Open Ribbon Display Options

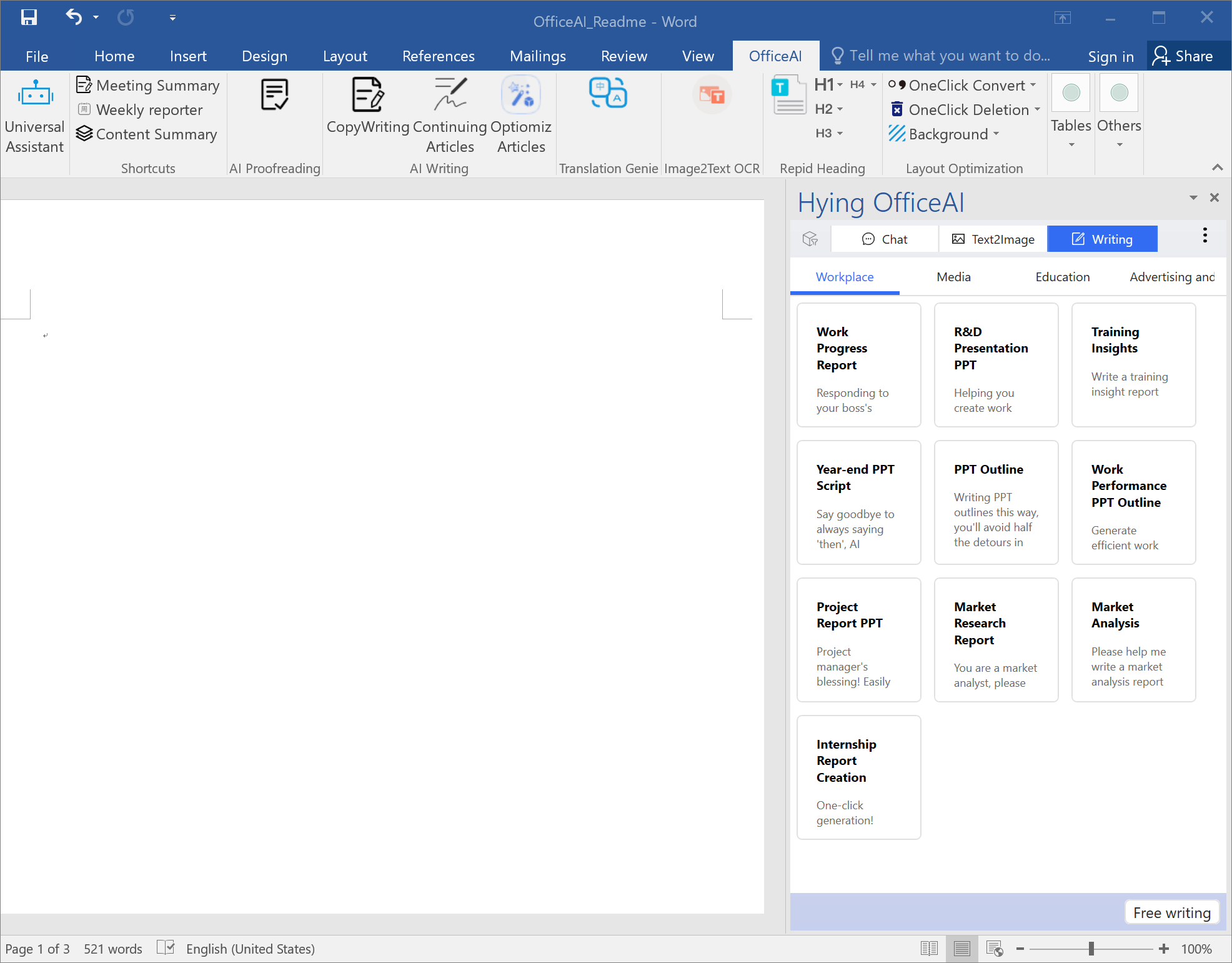tap(1062, 17)
